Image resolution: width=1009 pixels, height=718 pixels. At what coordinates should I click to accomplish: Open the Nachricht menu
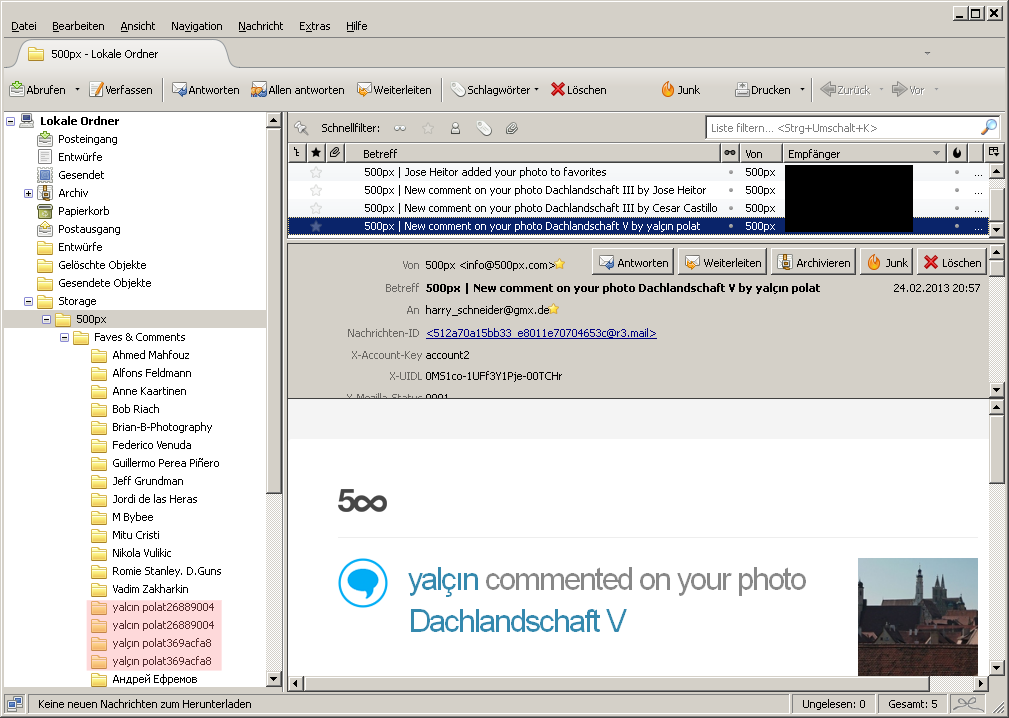(x=261, y=26)
